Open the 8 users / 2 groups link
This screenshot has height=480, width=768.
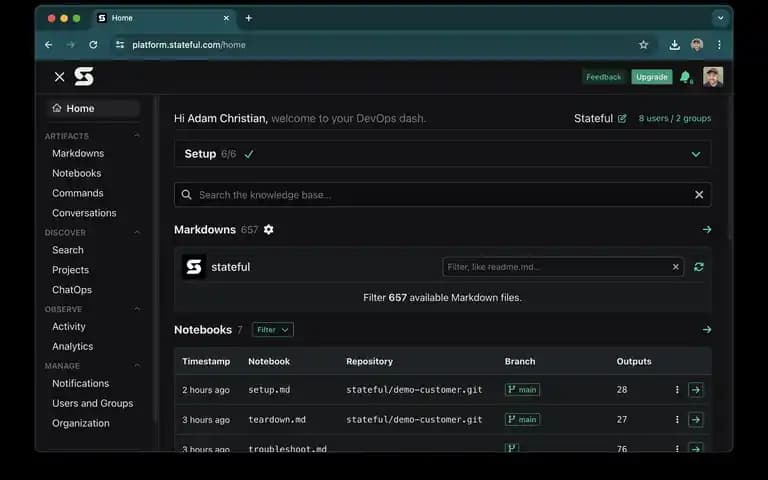tap(674, 119)
